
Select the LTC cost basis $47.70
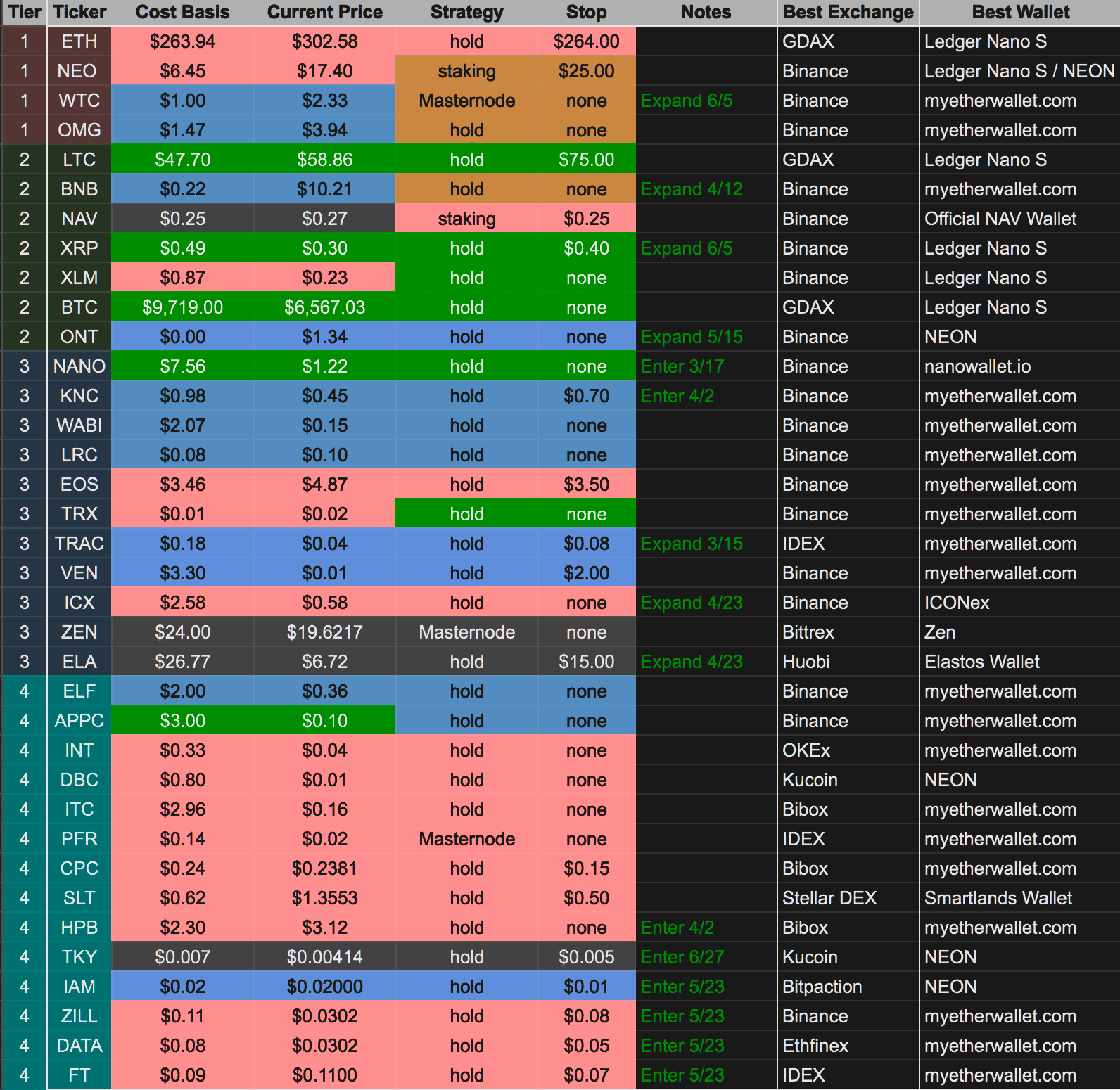coord(183,160)
